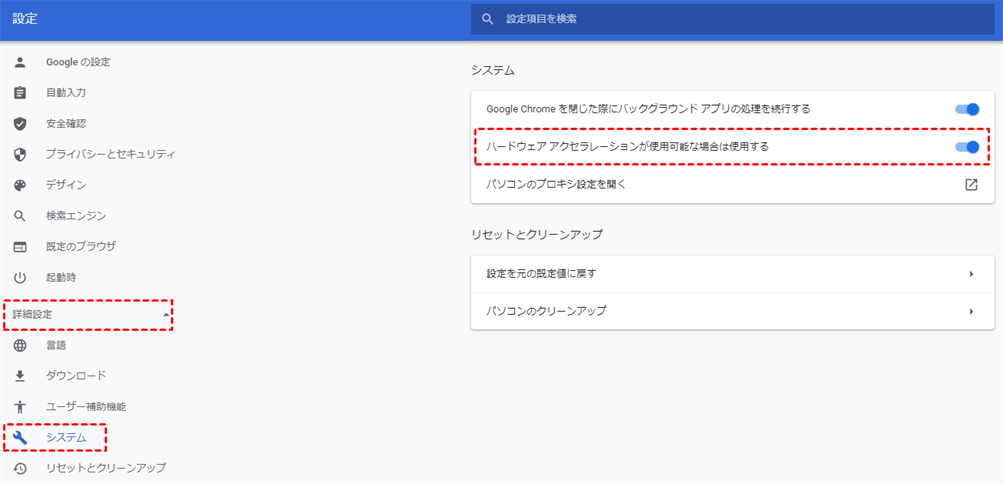Open ユーザー補助機能 settings
The height and width of the screenshot is (484, 1003).
86,406
